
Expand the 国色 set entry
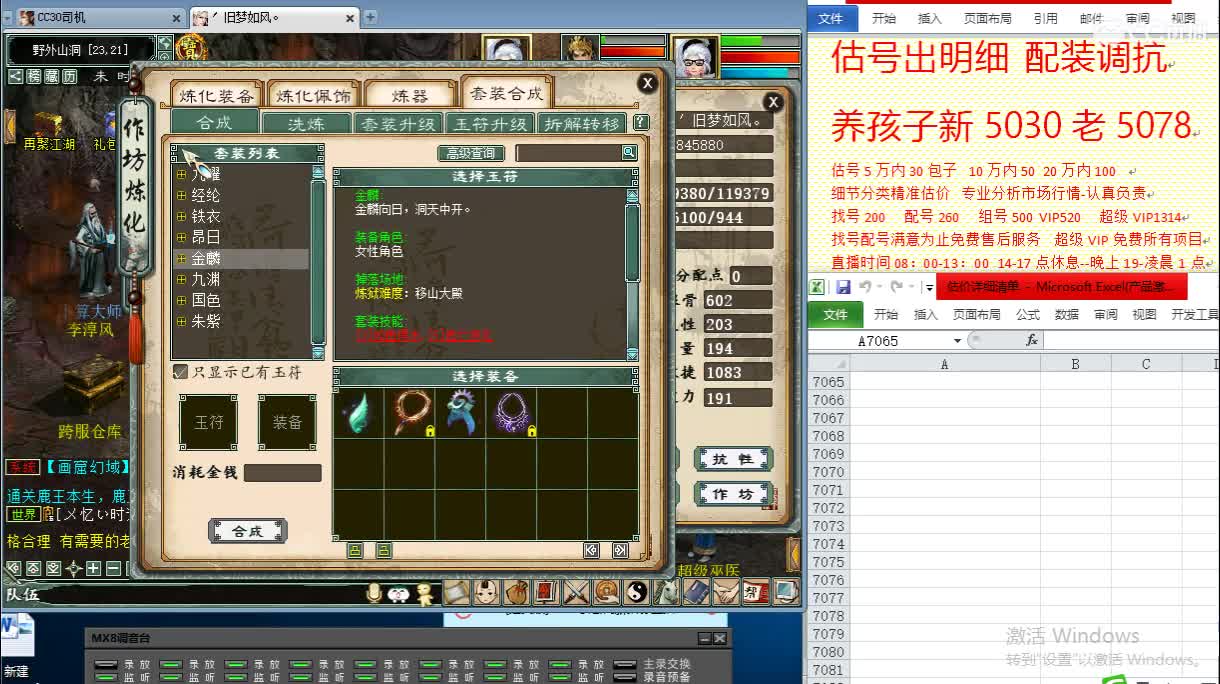click(181, 300)
